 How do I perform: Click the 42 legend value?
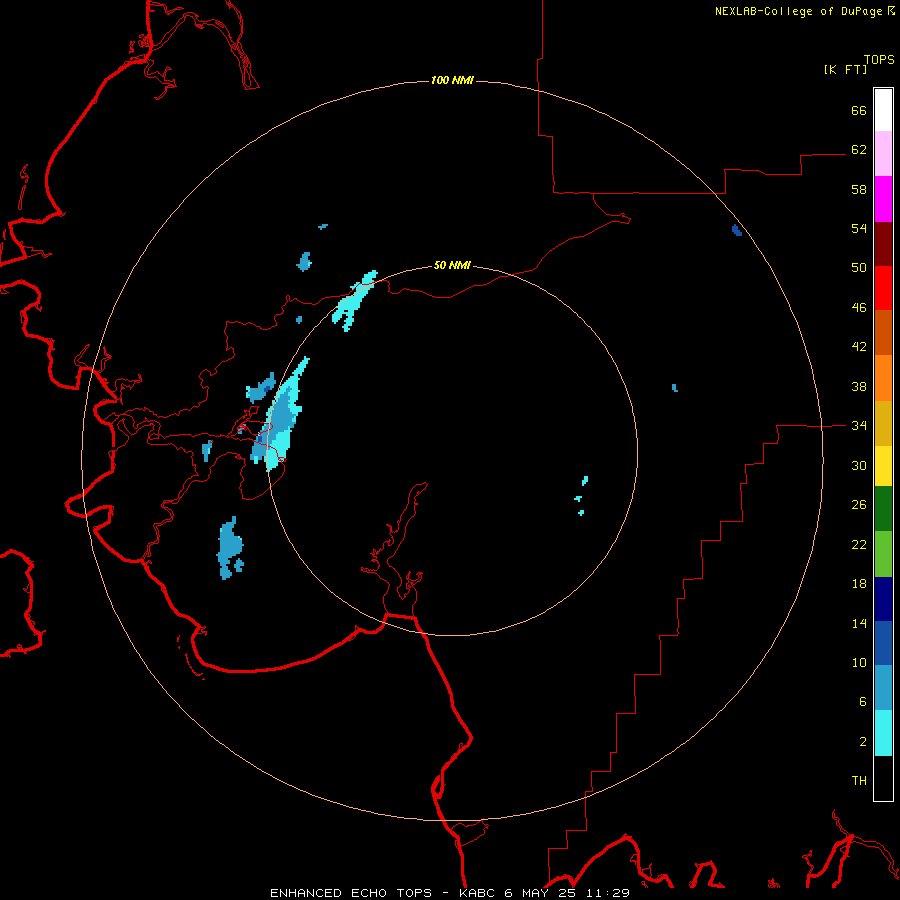click(859, 347)
